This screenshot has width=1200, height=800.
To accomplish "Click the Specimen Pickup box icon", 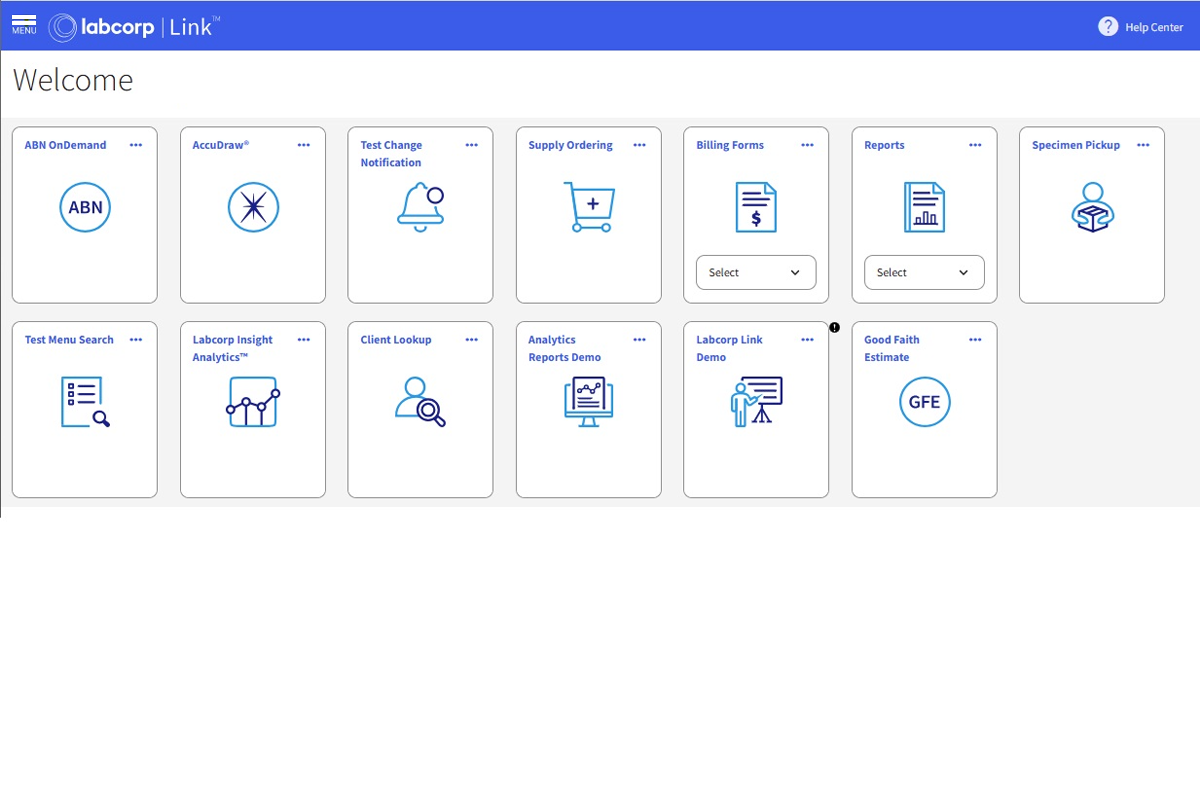I will click(1091, 207).
